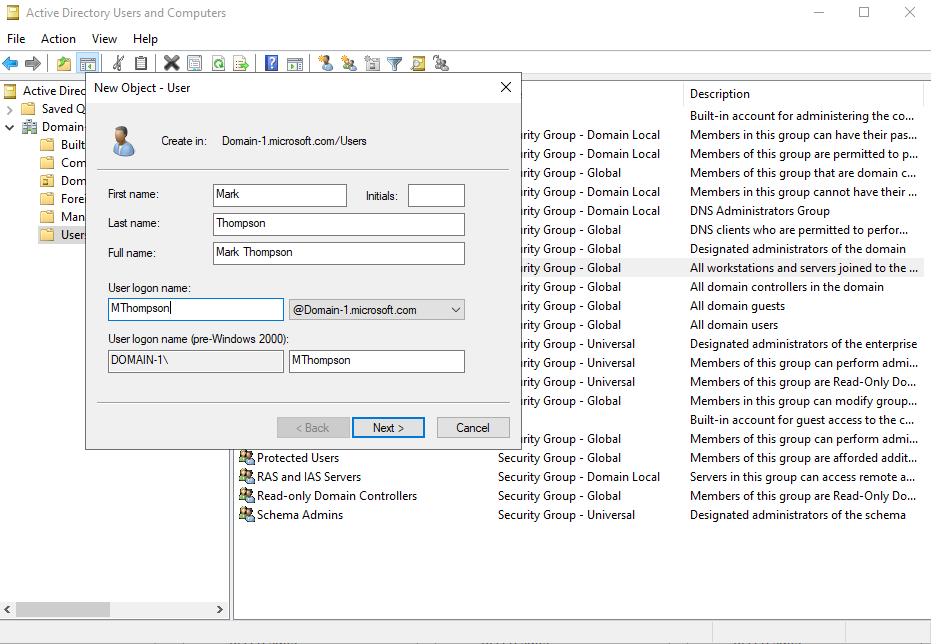The image size is (931, 644).
Task: Click the Delete toolbar icon
Action: pyautogui.click(x=171, y=63)
